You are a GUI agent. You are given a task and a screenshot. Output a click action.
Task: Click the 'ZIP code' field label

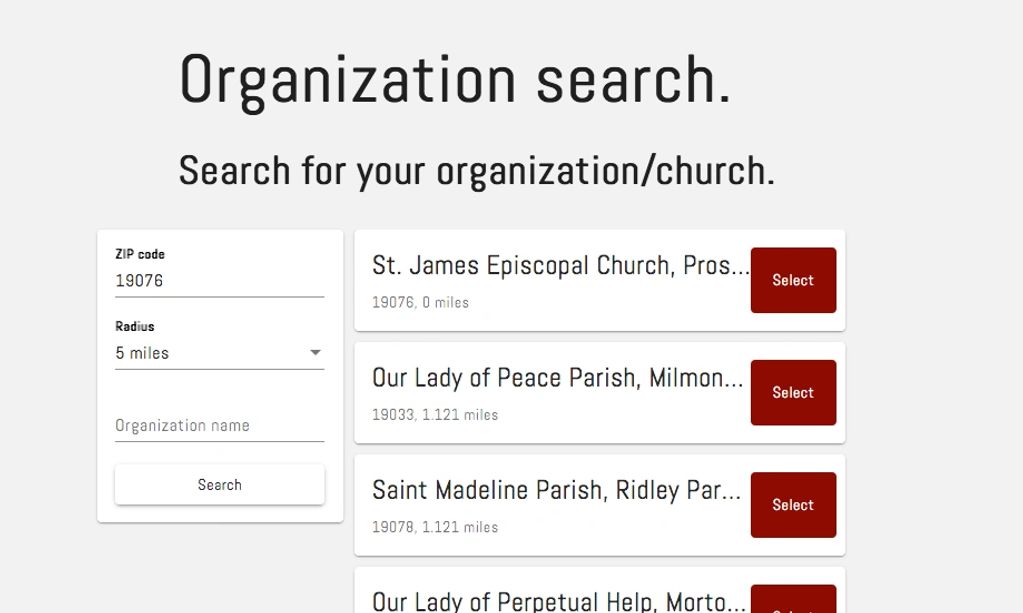coord(140,254)
